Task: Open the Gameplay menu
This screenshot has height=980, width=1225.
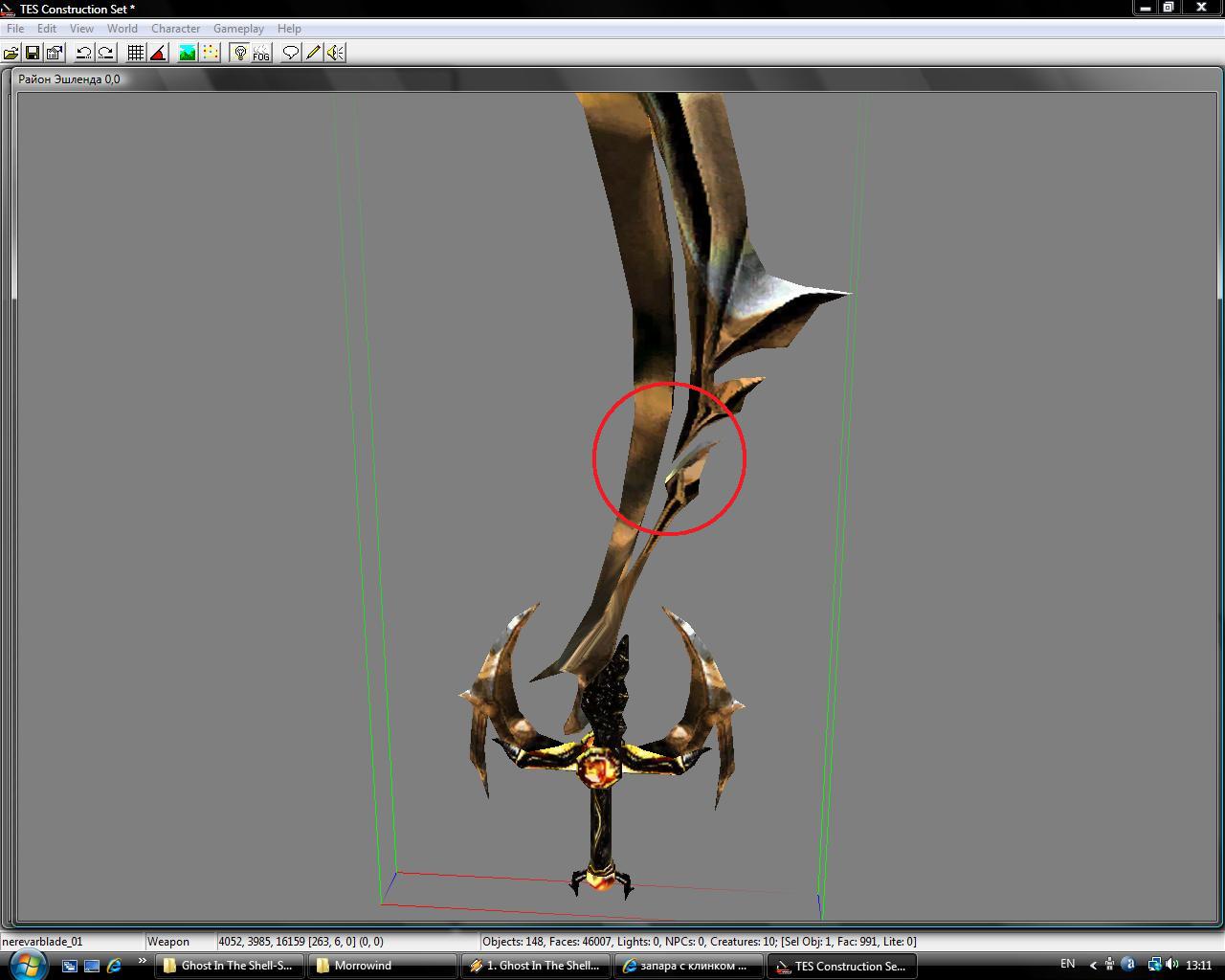Action: point(238,29)
